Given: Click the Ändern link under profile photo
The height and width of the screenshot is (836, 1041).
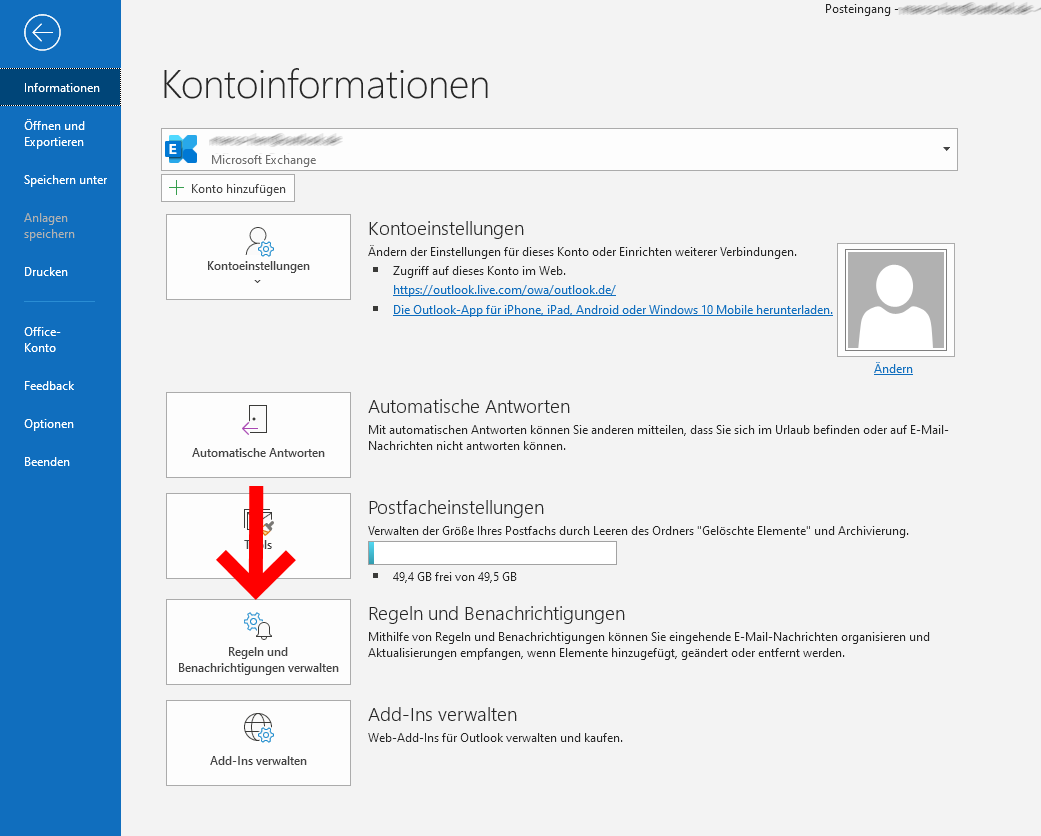Looking at the screenshot, I should pyautogui.click(x=893, y=369).
